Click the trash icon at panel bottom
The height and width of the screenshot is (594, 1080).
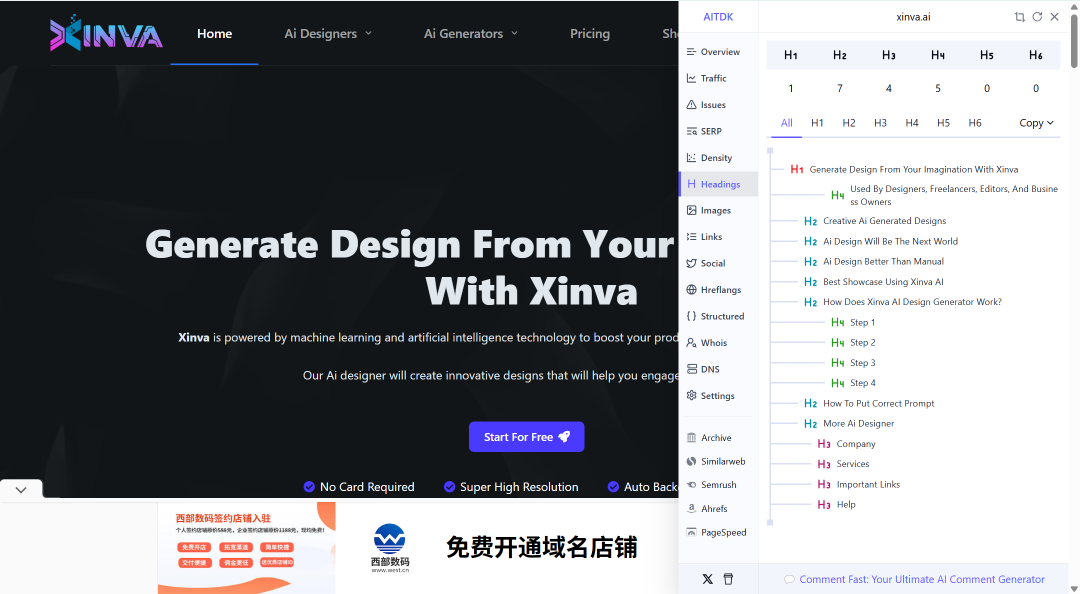click(x=728, y=579)
